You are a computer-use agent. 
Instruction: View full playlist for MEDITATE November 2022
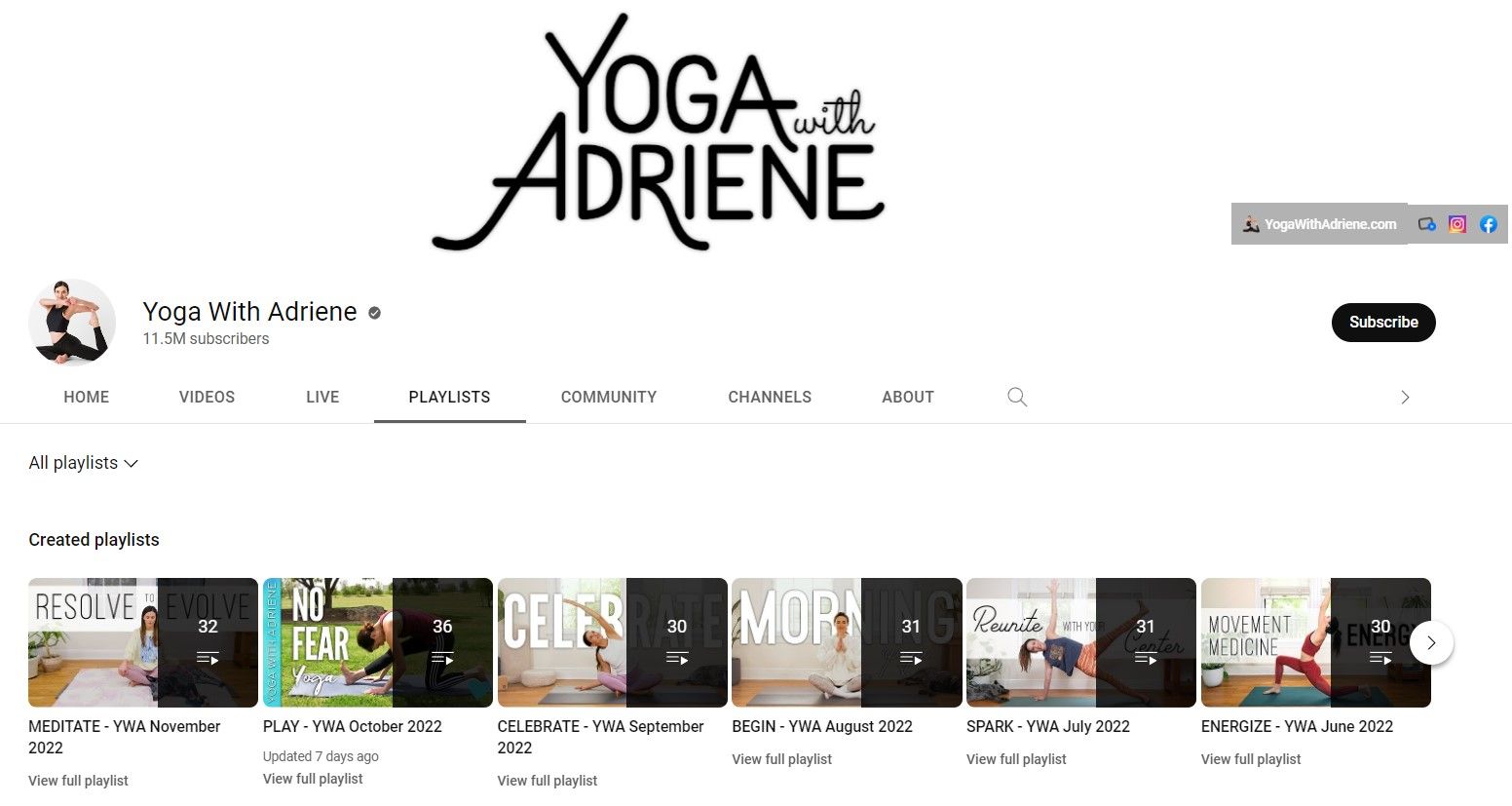coord(79,781)
